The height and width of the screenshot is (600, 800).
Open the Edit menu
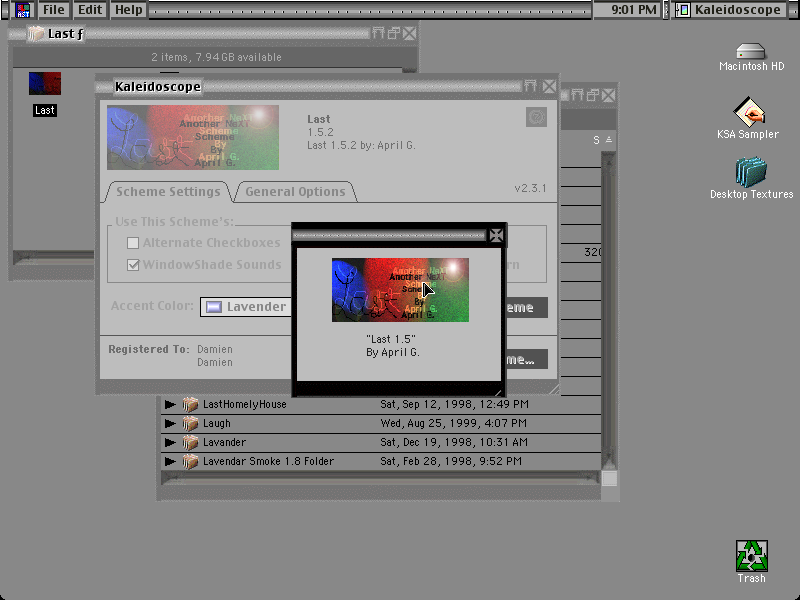pos(90,10)
